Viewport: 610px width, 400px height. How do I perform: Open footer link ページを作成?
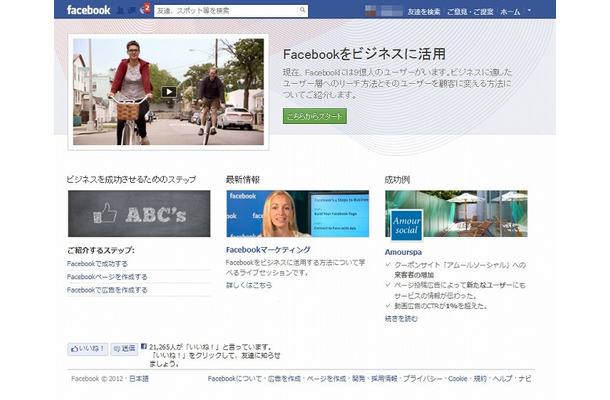(x=326, y=379)
